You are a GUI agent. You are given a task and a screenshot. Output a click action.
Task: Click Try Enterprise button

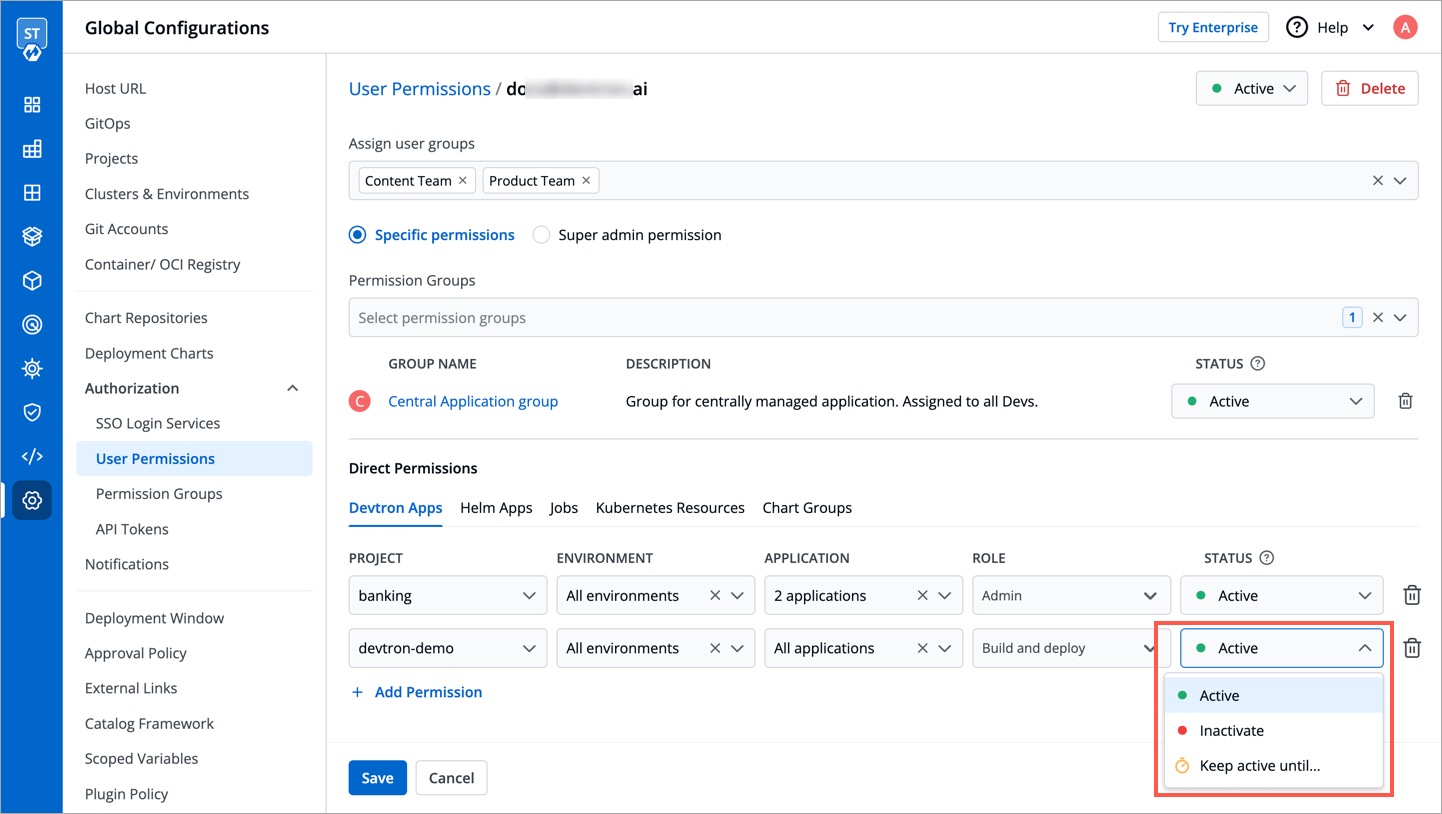(1213, 27)
